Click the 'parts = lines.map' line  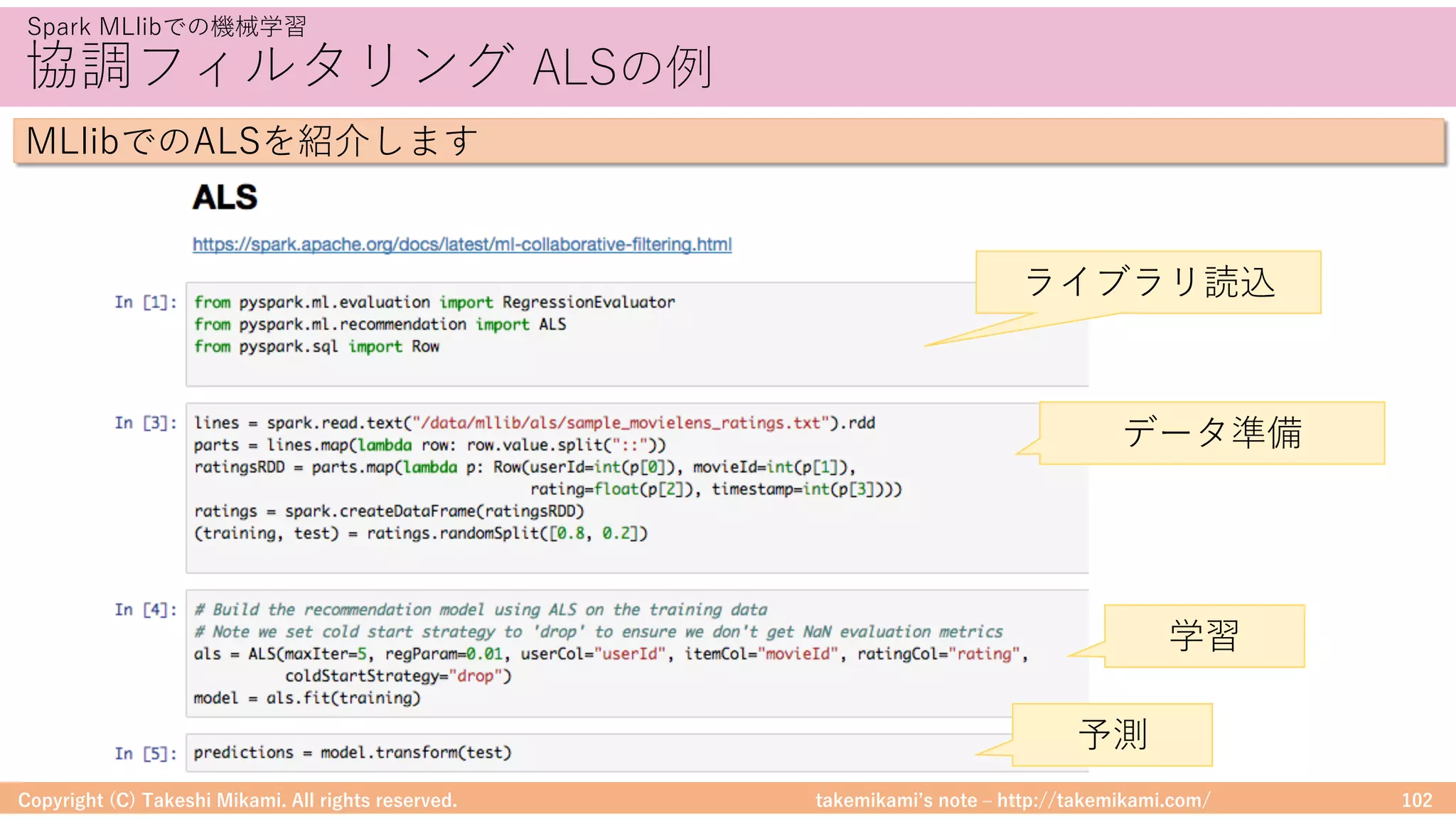(429, 445)
